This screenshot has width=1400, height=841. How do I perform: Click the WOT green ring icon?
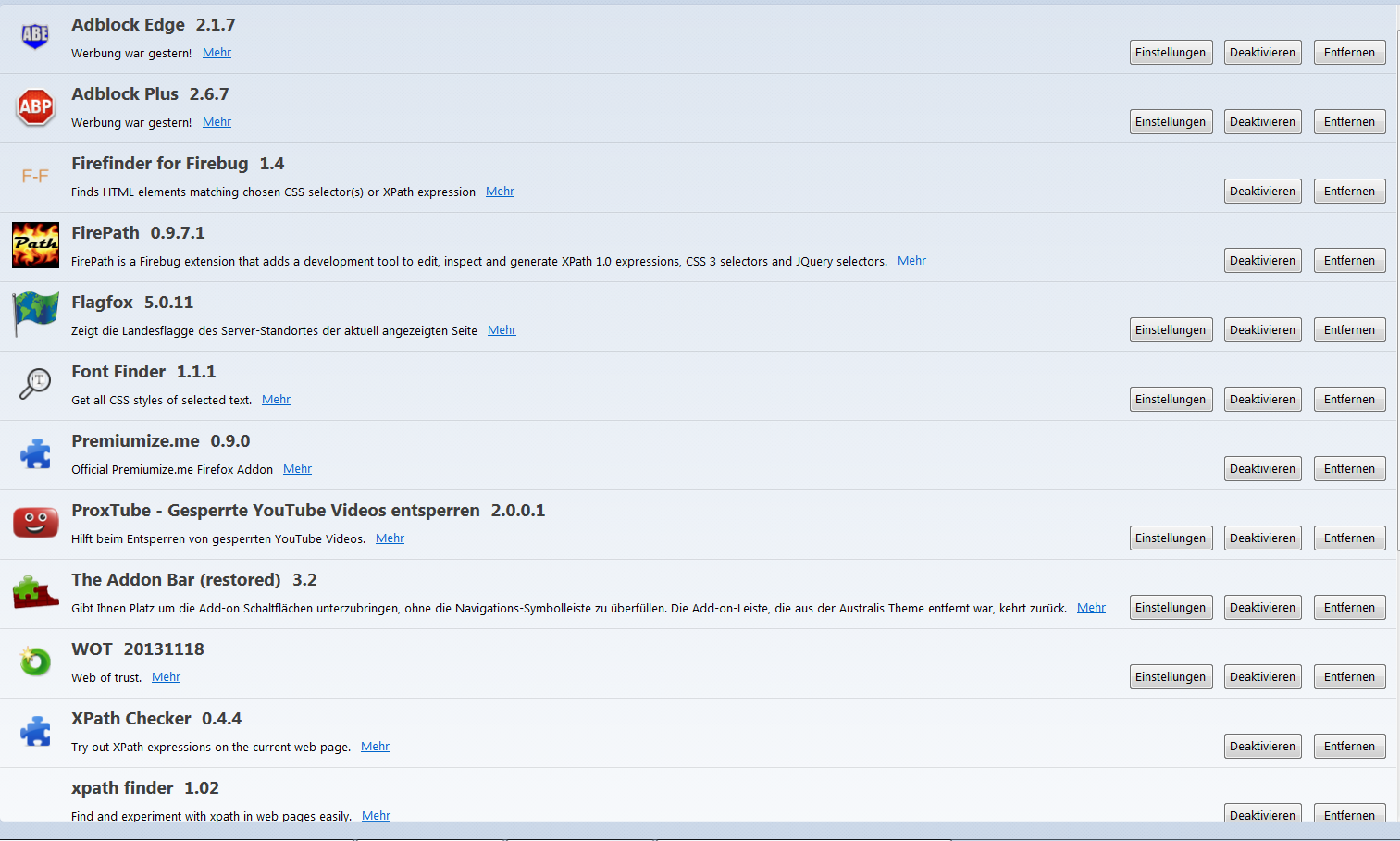click(x=35, y=662)
